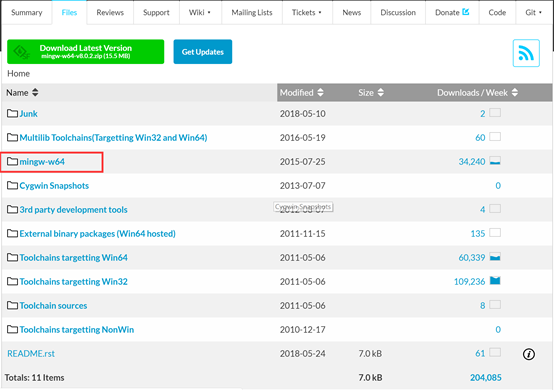Open the 3rd party development tools link
This screenshot has width=554, height=390.
(x=73, y=209)
